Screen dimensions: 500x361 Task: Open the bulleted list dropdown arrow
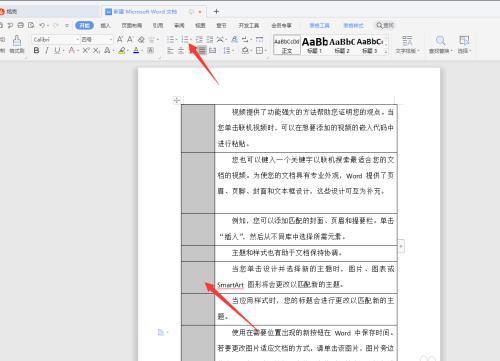[176, 40]
